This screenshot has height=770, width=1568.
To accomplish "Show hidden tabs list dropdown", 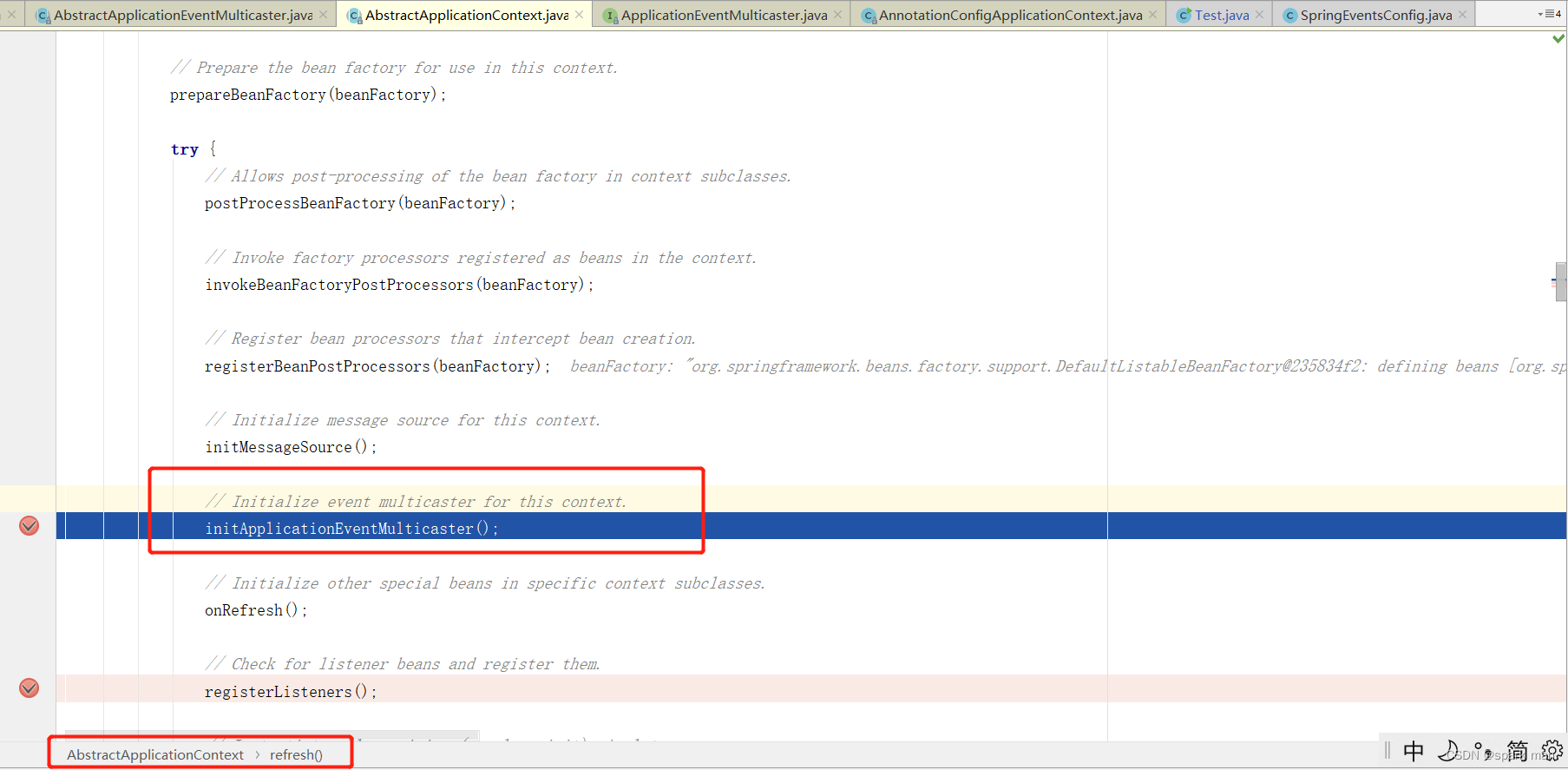I will pos(1549,14).
